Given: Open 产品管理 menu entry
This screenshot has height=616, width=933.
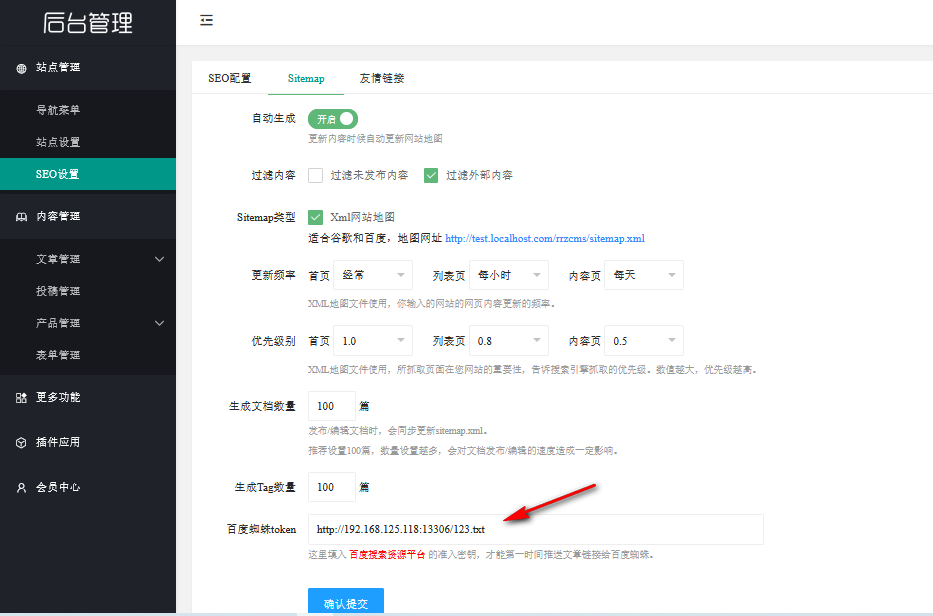Looking at the screenshot, I should click(x=88, y=323).
